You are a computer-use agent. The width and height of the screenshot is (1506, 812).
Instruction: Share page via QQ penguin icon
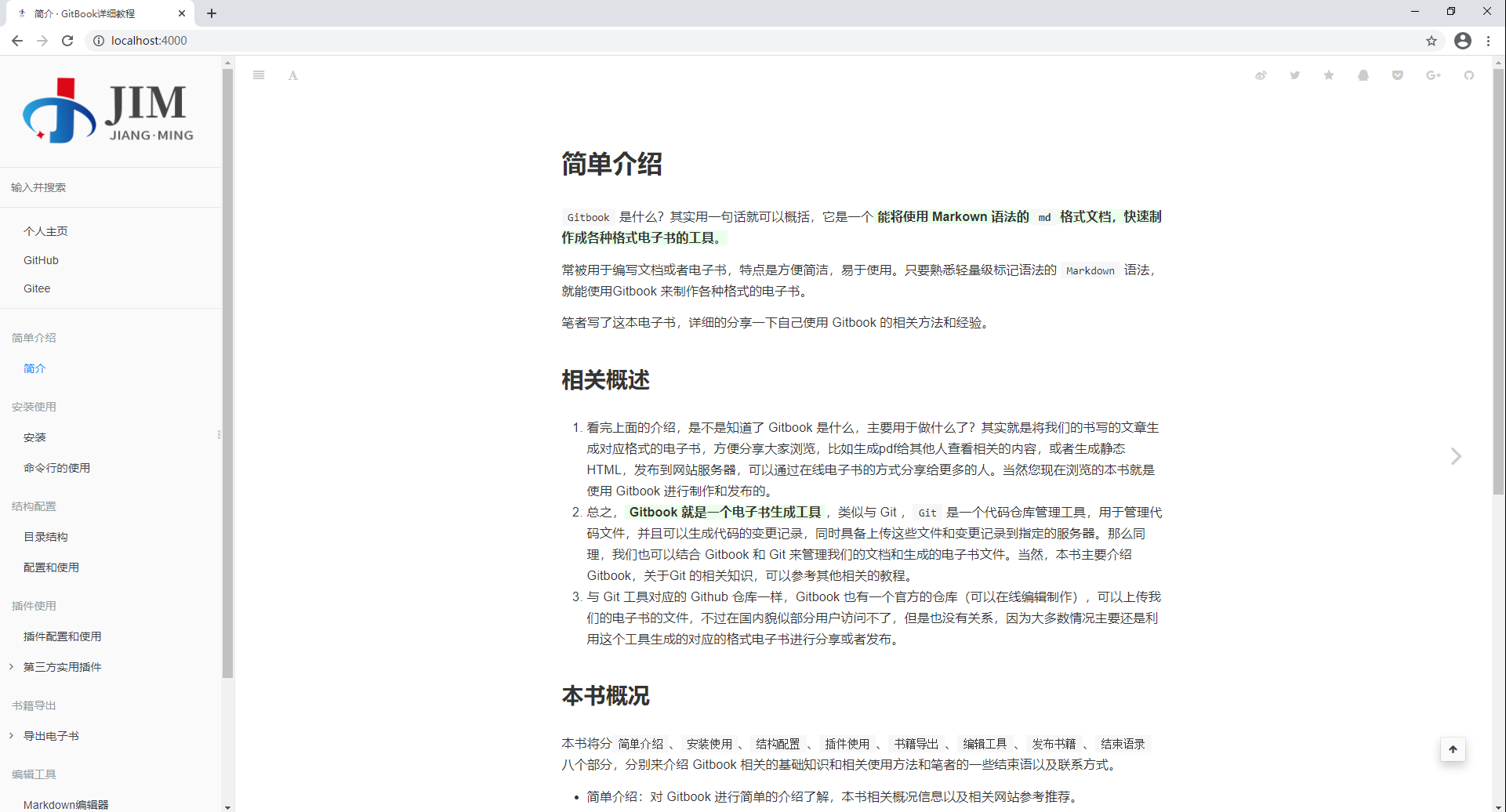(1363, 75)
